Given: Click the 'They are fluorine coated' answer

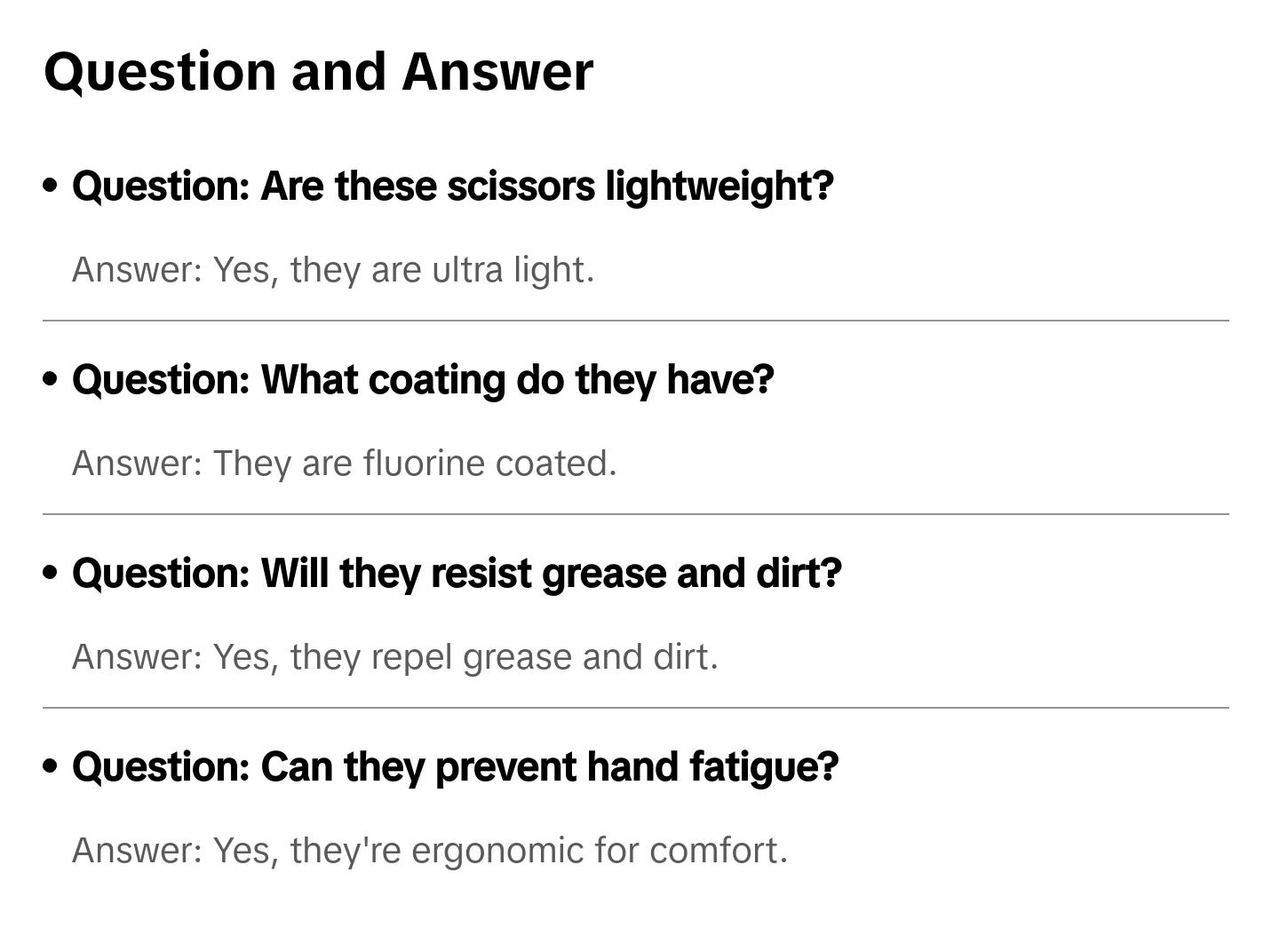Looking at the screenshot, I should [344, 464].
